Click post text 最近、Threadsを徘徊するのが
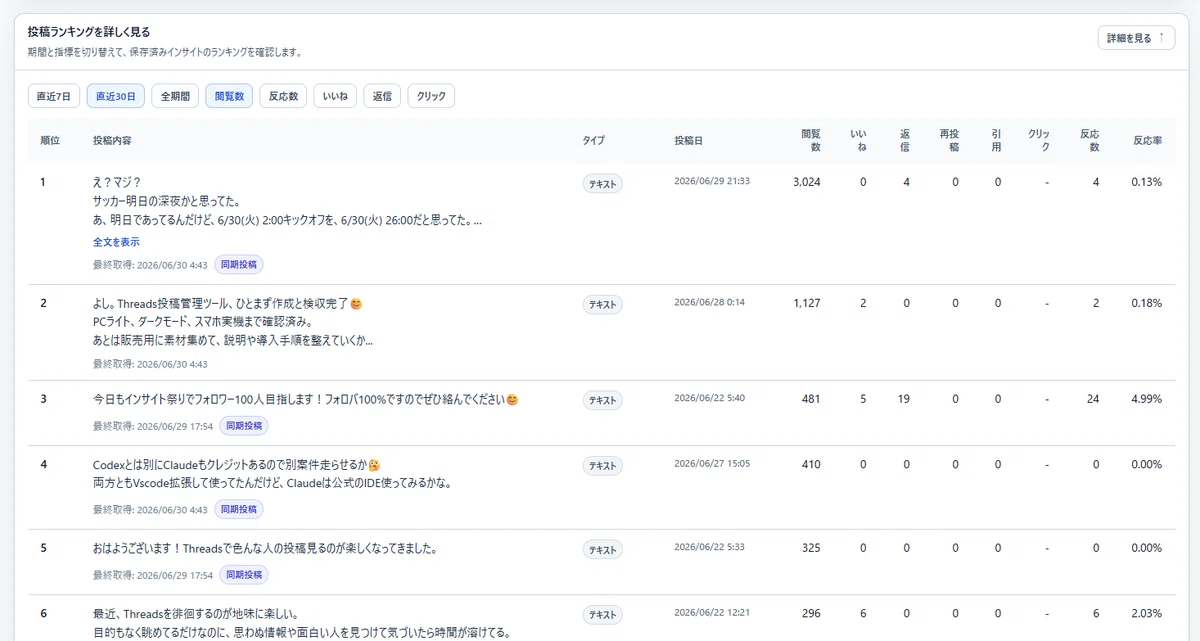Screen dimensions: 1200x641 click(302, 623)
